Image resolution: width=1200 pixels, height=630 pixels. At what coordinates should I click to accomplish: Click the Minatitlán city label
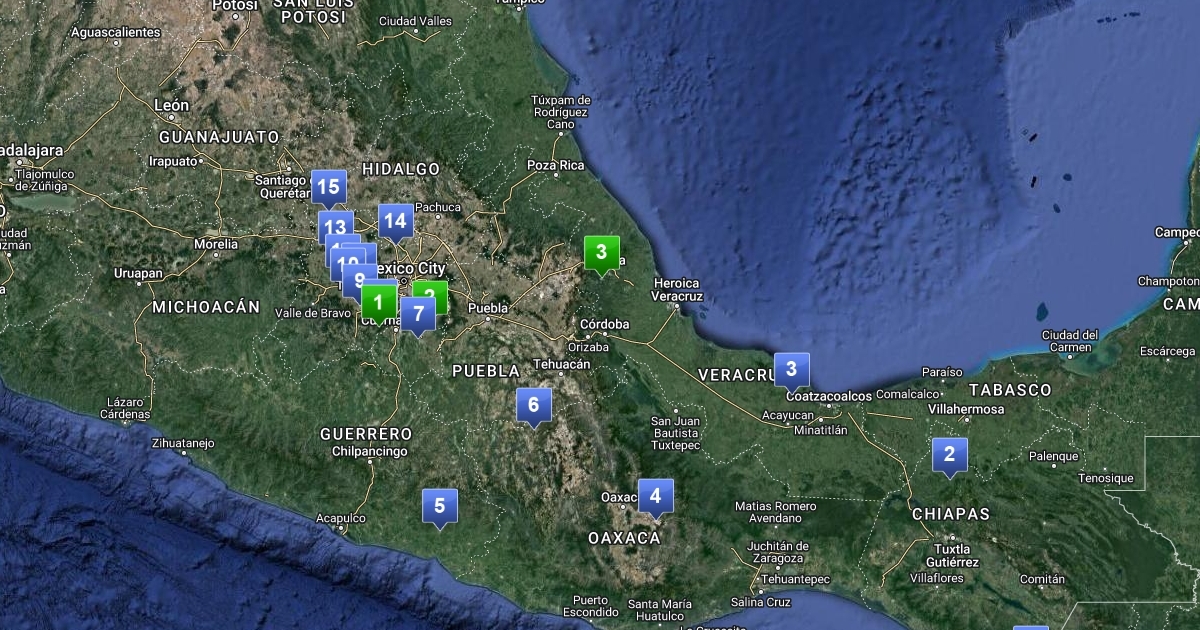coord(820,431)
